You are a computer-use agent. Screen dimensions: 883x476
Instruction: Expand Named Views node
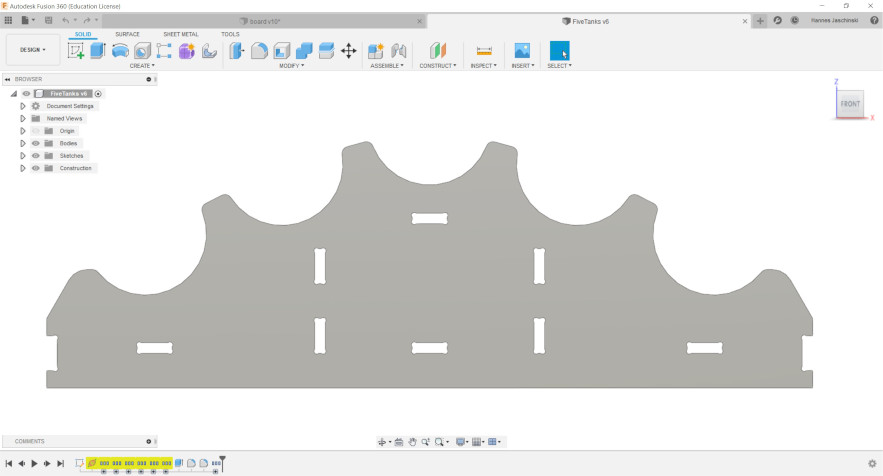click(23, 118)
